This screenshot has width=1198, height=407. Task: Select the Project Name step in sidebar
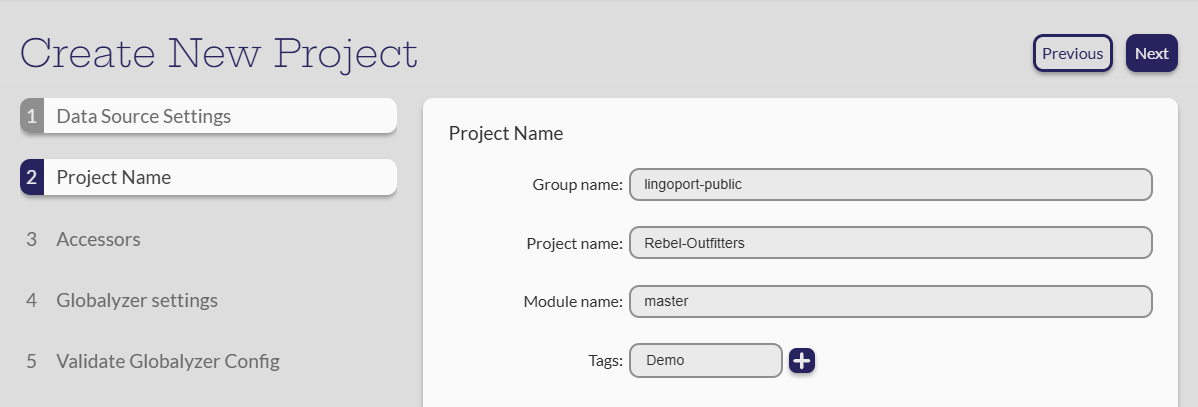(113, 178)
